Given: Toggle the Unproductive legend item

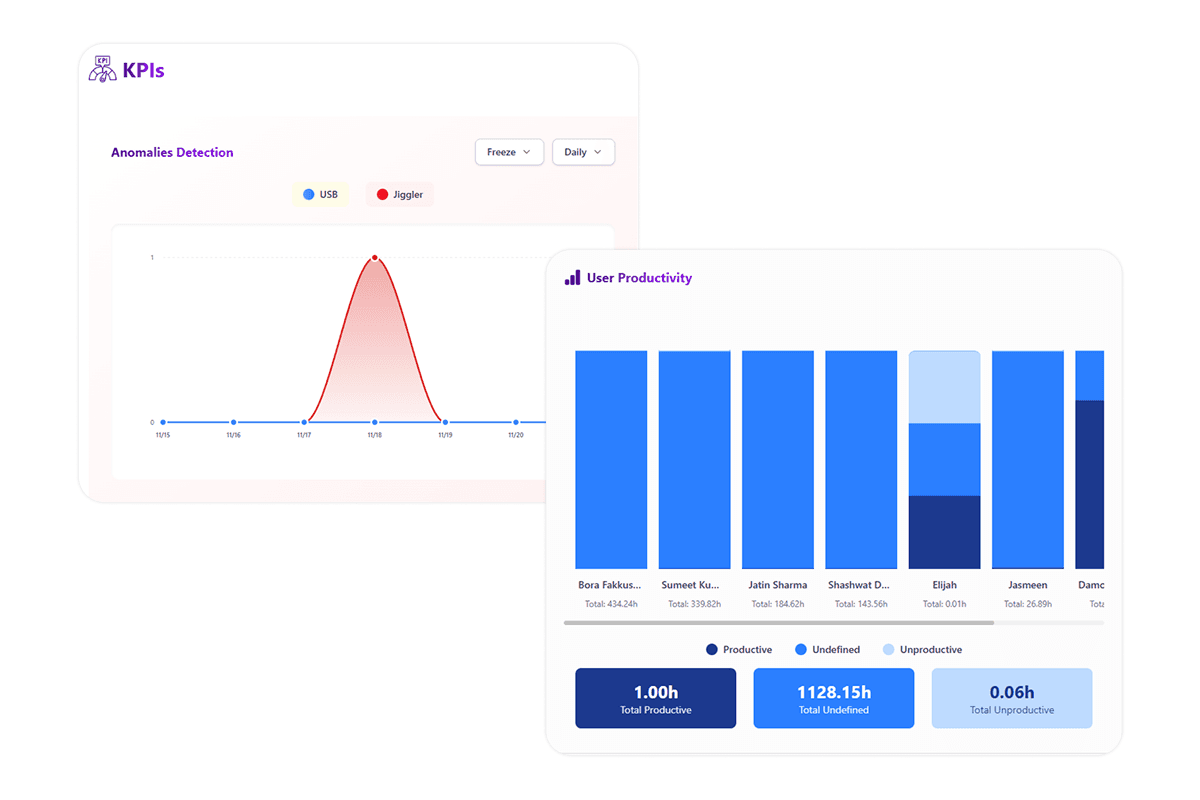Looking at the screenshot, I should (x=922, y=650).
